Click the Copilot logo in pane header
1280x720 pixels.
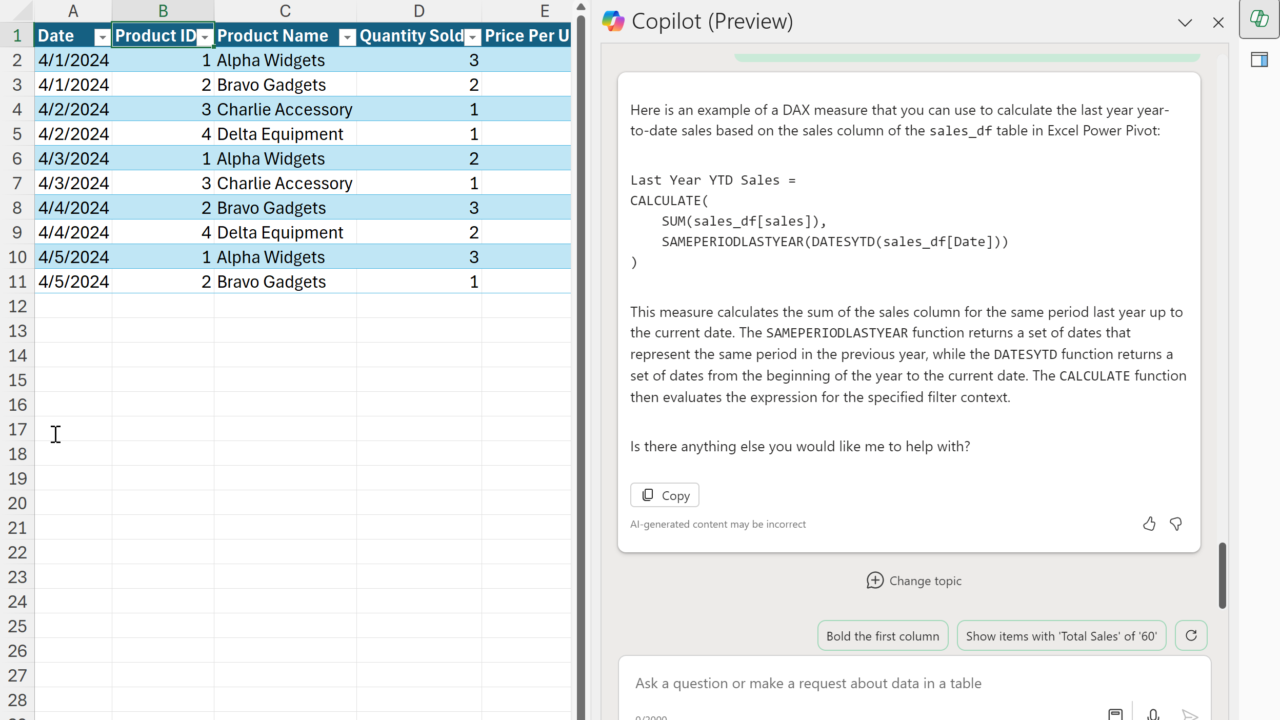tap(613, 21)
